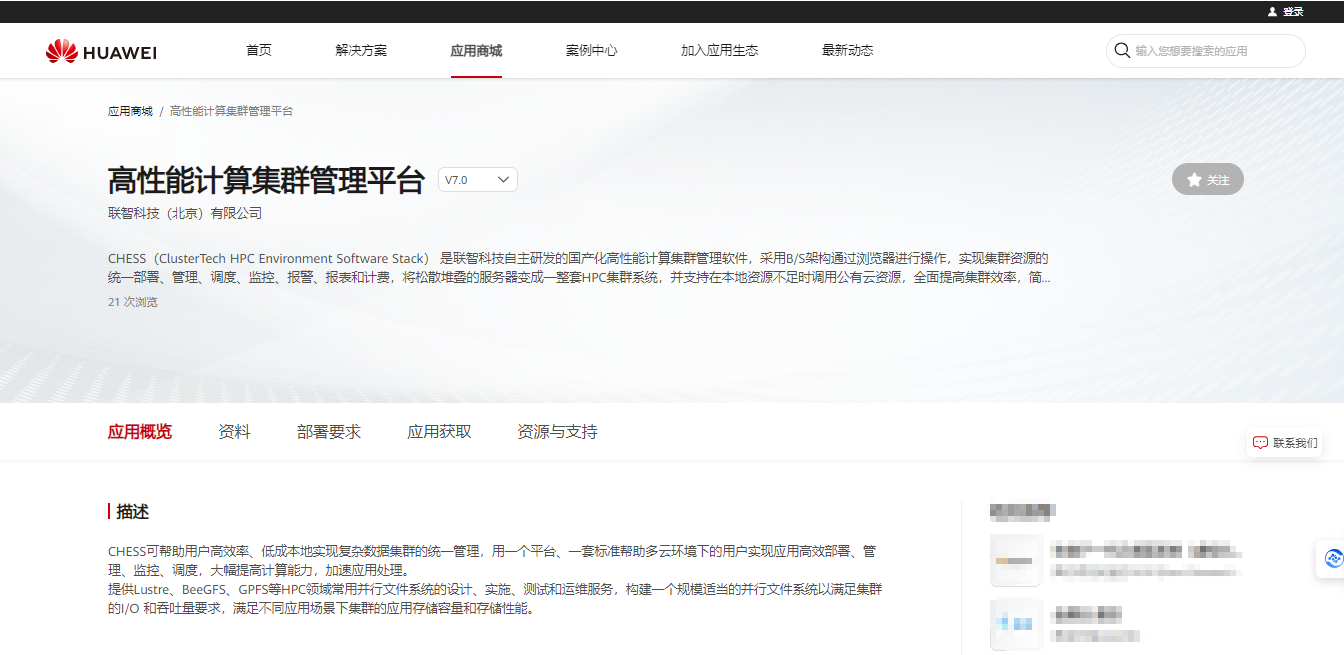Open 最新动态 navigation item
Screen dimensions: 1344x655
[x=847, y=50]
